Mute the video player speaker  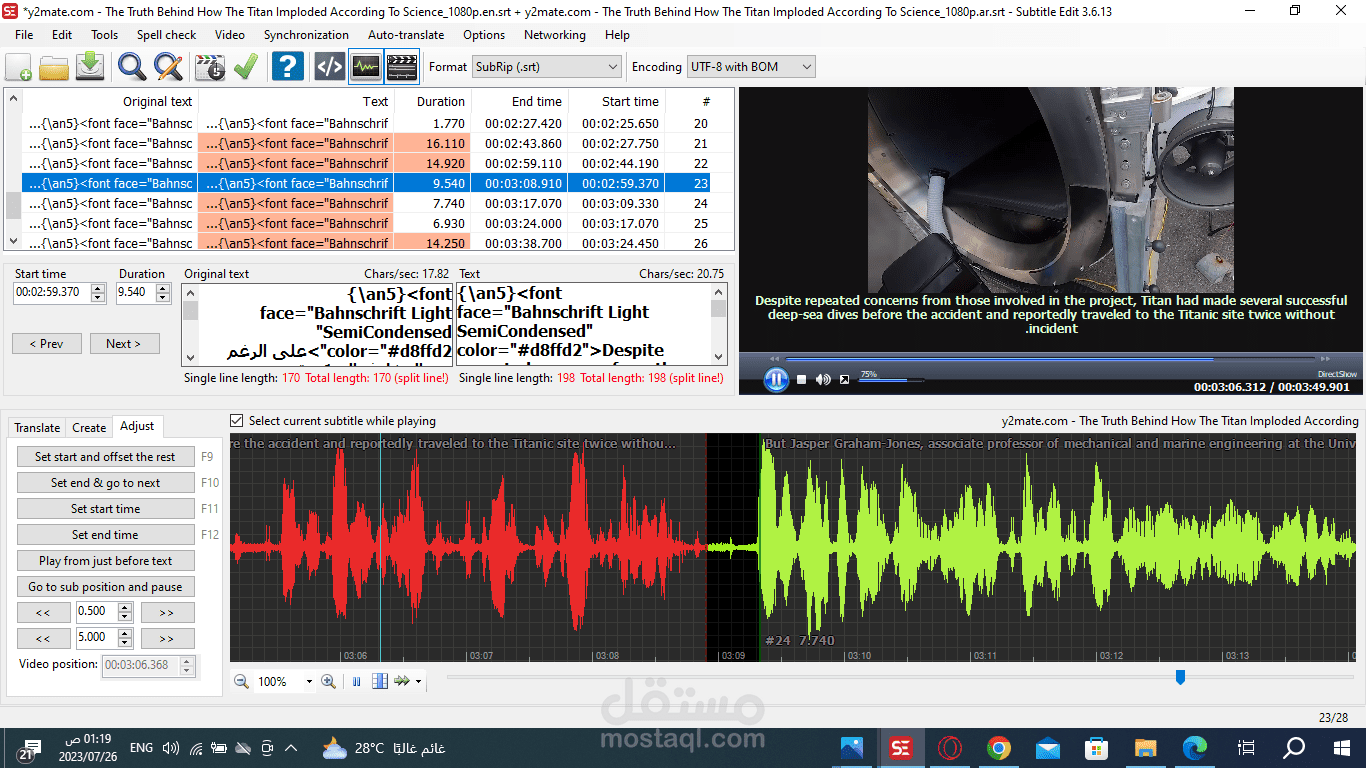pos(823,380)
